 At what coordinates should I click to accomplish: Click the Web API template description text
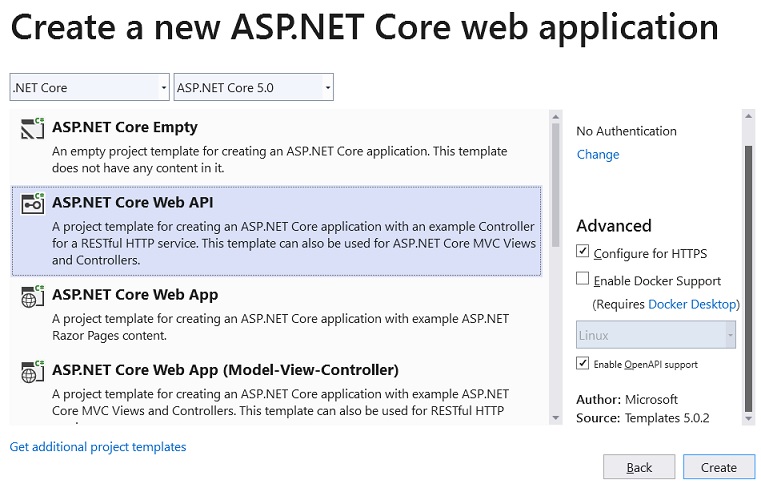pyautogui.click(x=294, y=243)
